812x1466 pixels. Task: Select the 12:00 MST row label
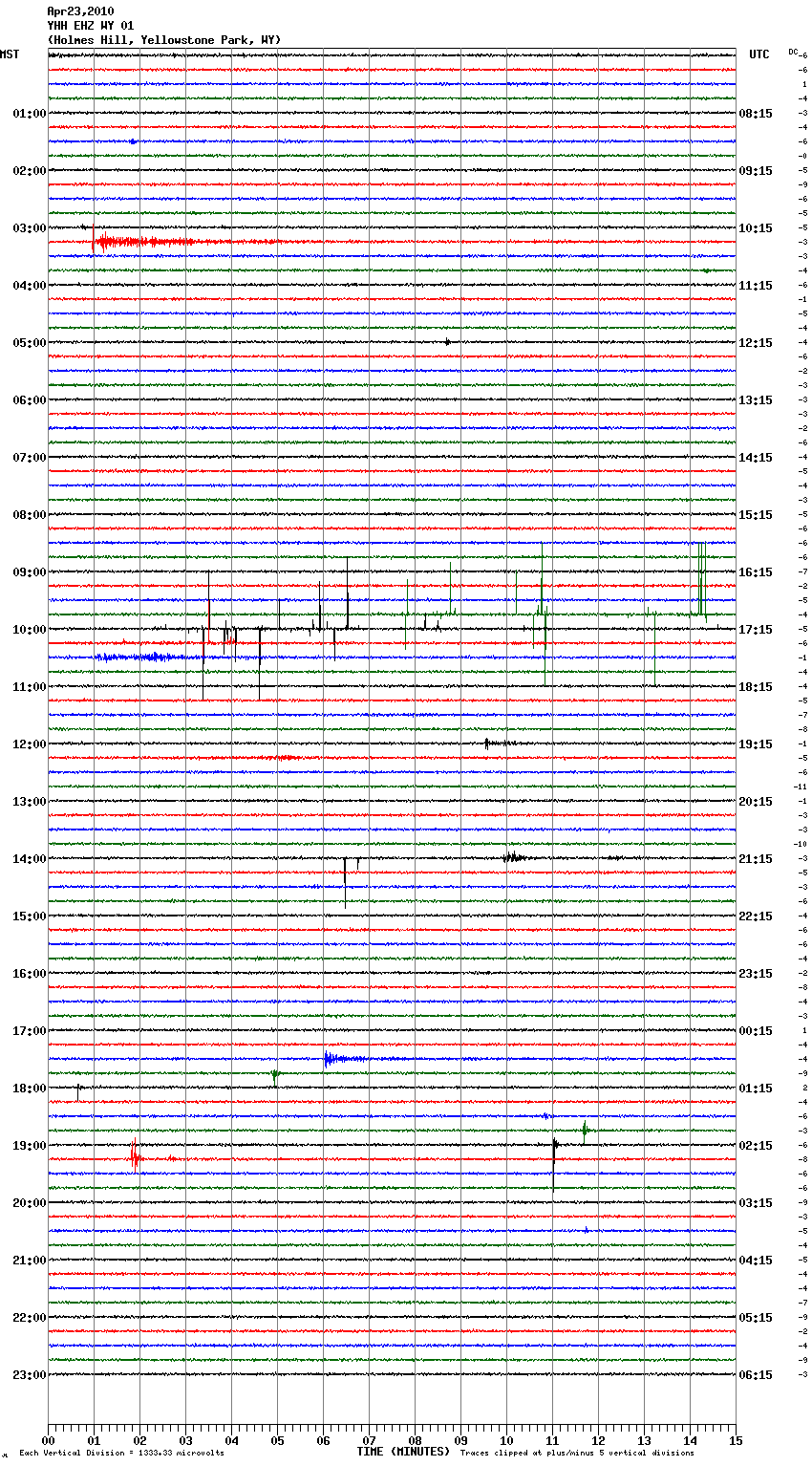(29, 744)
